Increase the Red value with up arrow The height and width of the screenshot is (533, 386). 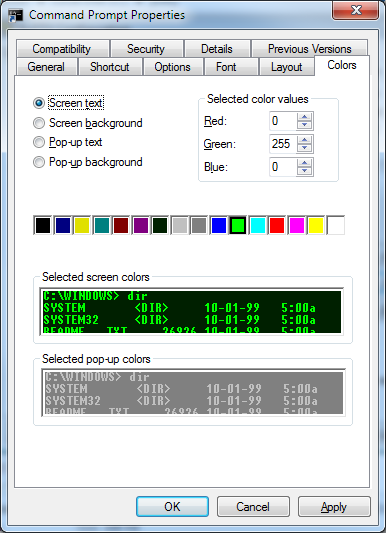point(304,117)
